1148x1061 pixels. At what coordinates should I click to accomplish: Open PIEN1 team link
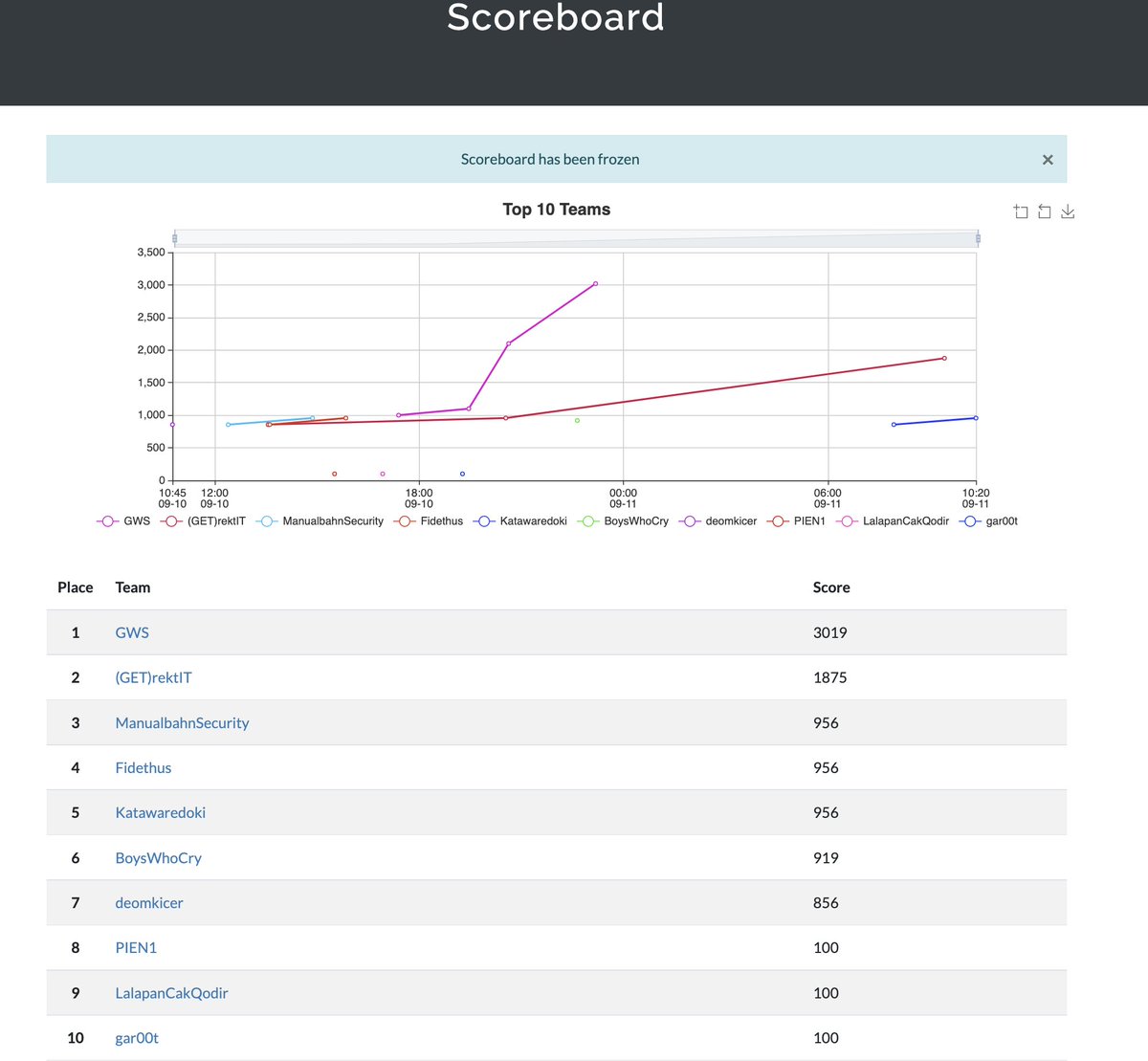point(136,947)
